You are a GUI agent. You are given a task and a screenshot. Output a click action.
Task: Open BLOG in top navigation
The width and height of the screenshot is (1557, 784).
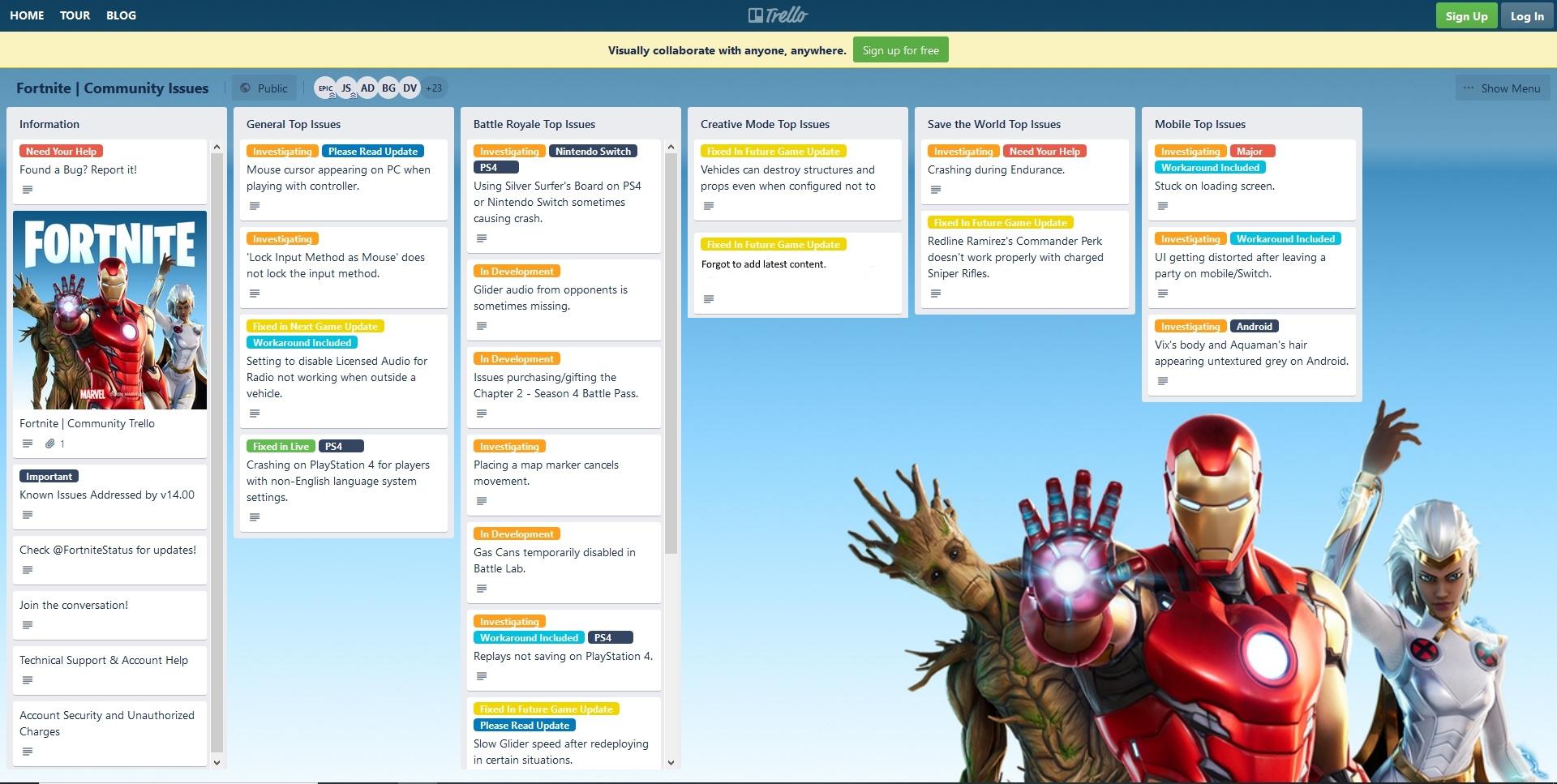tap(121, 15)
